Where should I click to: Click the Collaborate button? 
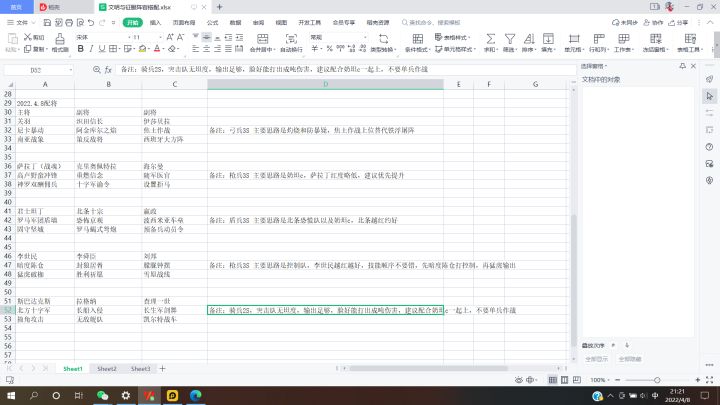[653, 22]
